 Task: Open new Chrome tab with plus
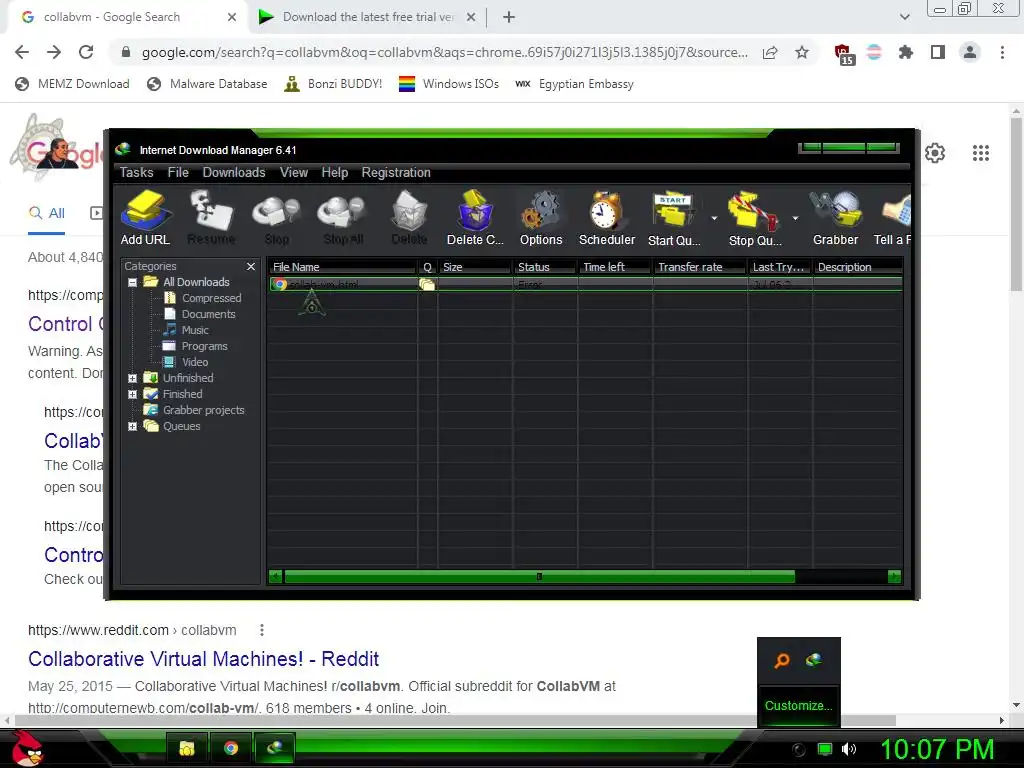[509, 17]
